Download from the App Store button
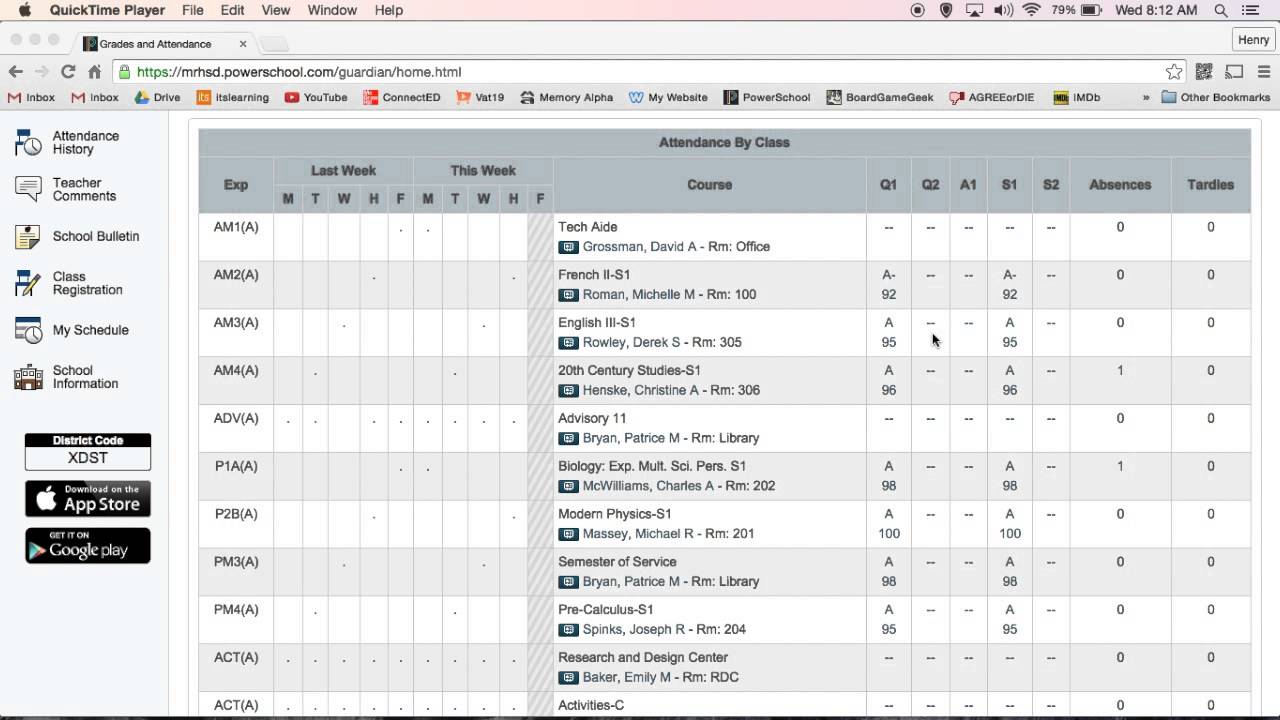 click(x=88, y=499)
